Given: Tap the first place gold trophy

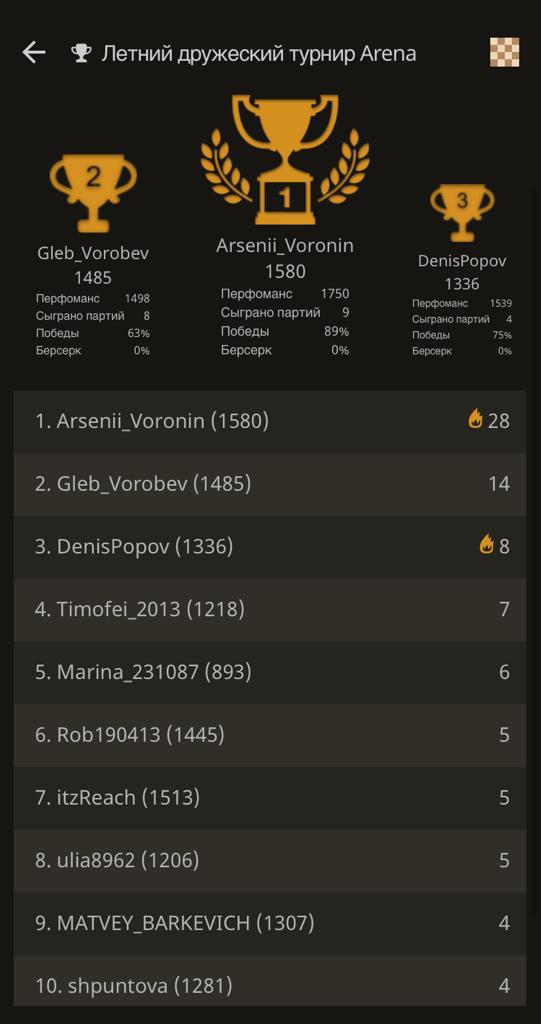Looking at the screenshot, I should pos(286,159).
